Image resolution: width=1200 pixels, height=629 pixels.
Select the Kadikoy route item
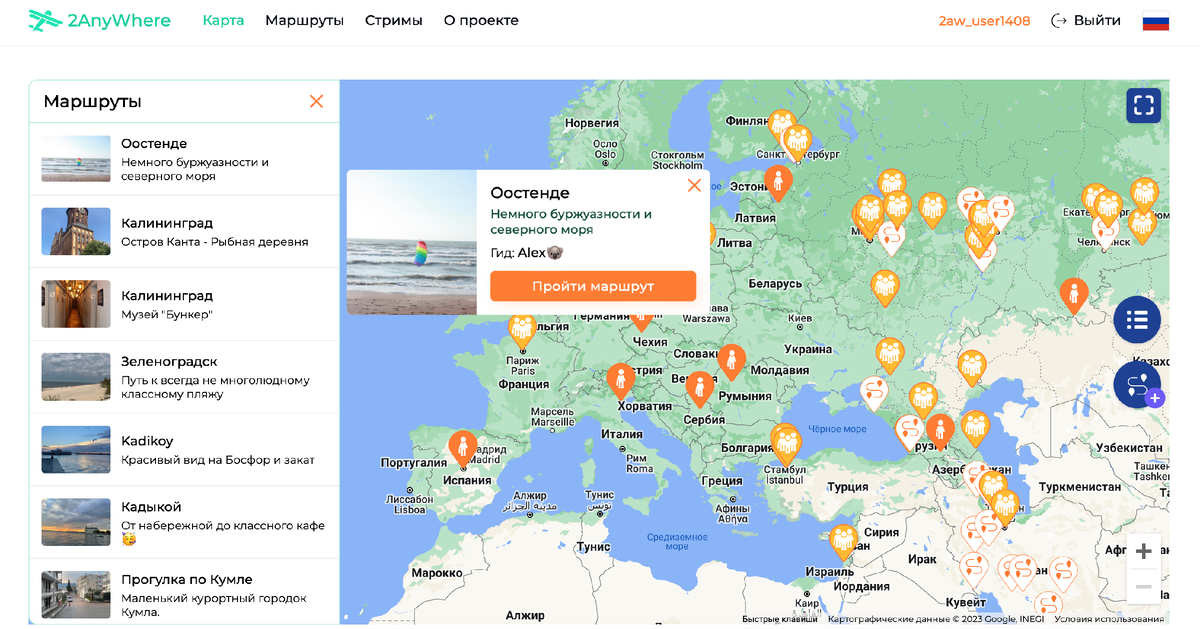tap(184, 450)
